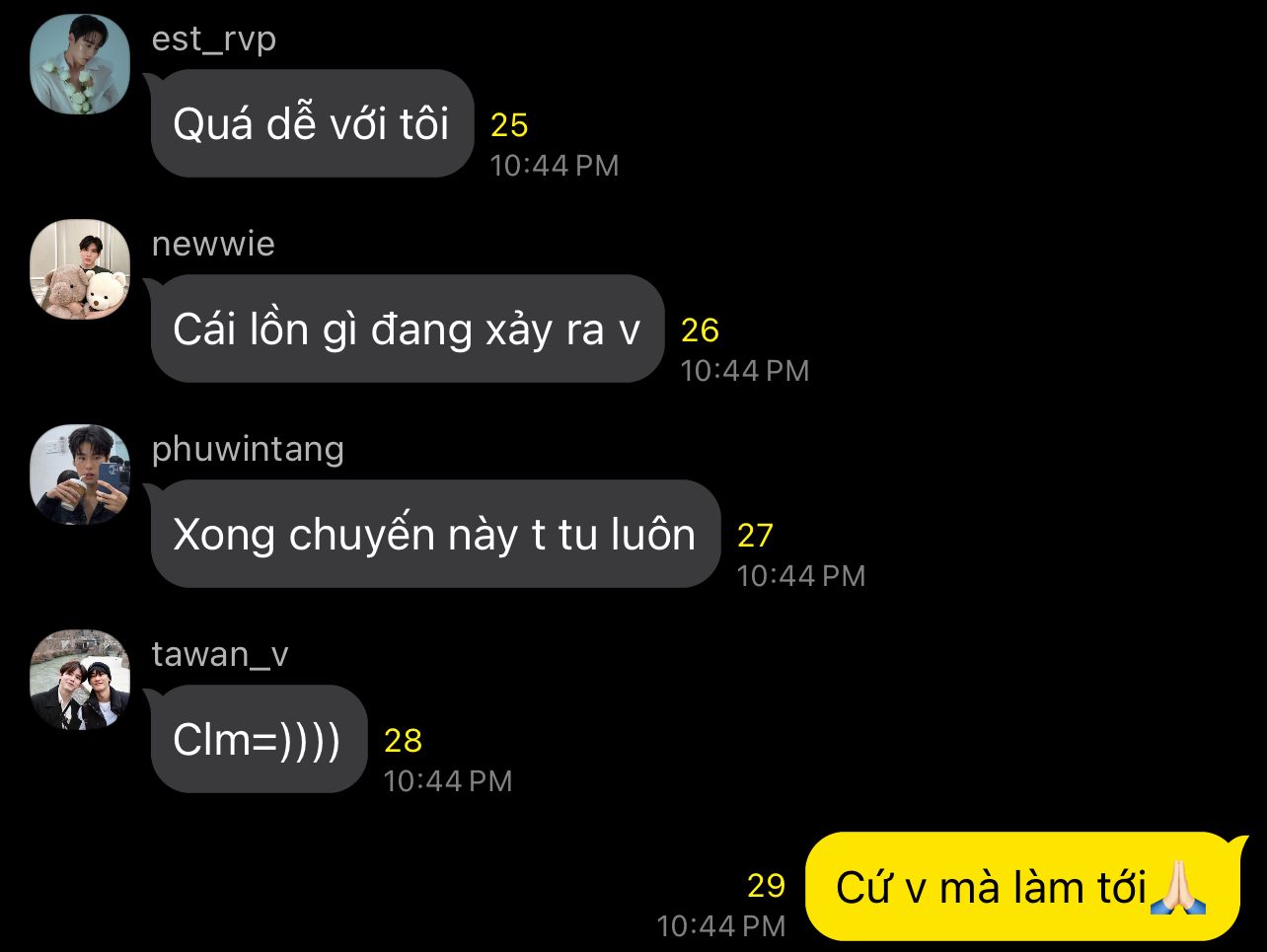Select the yellow "Cứ v mà làm tới" bubble
The image size is (1267, 952).
(1023, 887)
